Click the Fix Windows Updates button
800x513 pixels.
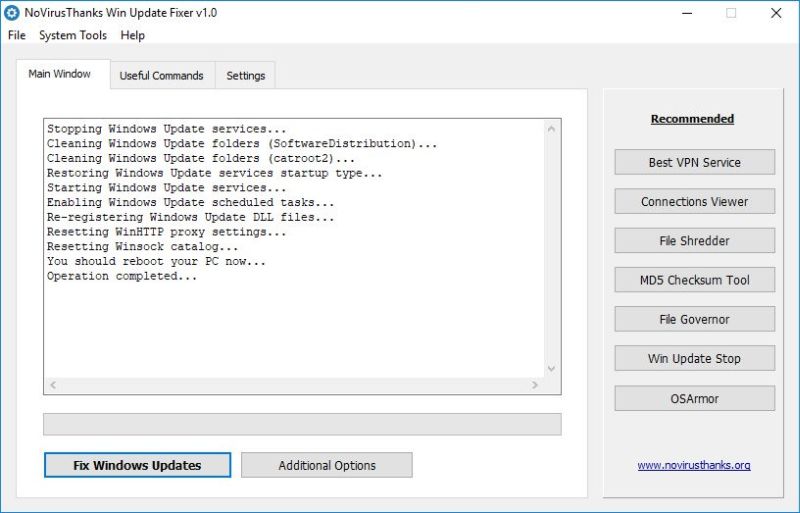[137, 465]
